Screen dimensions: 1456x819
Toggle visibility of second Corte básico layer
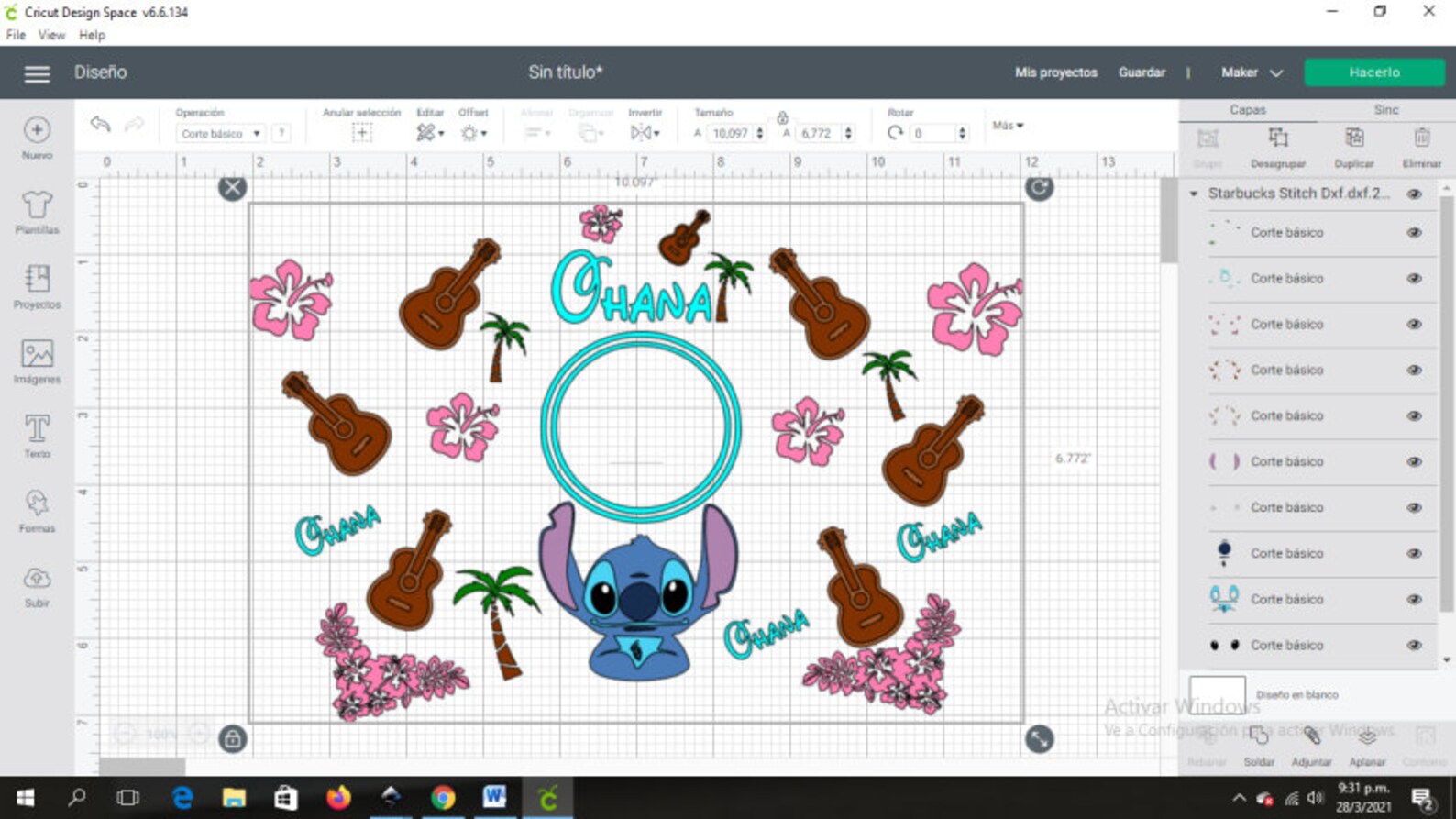[x=1415, y=279]
